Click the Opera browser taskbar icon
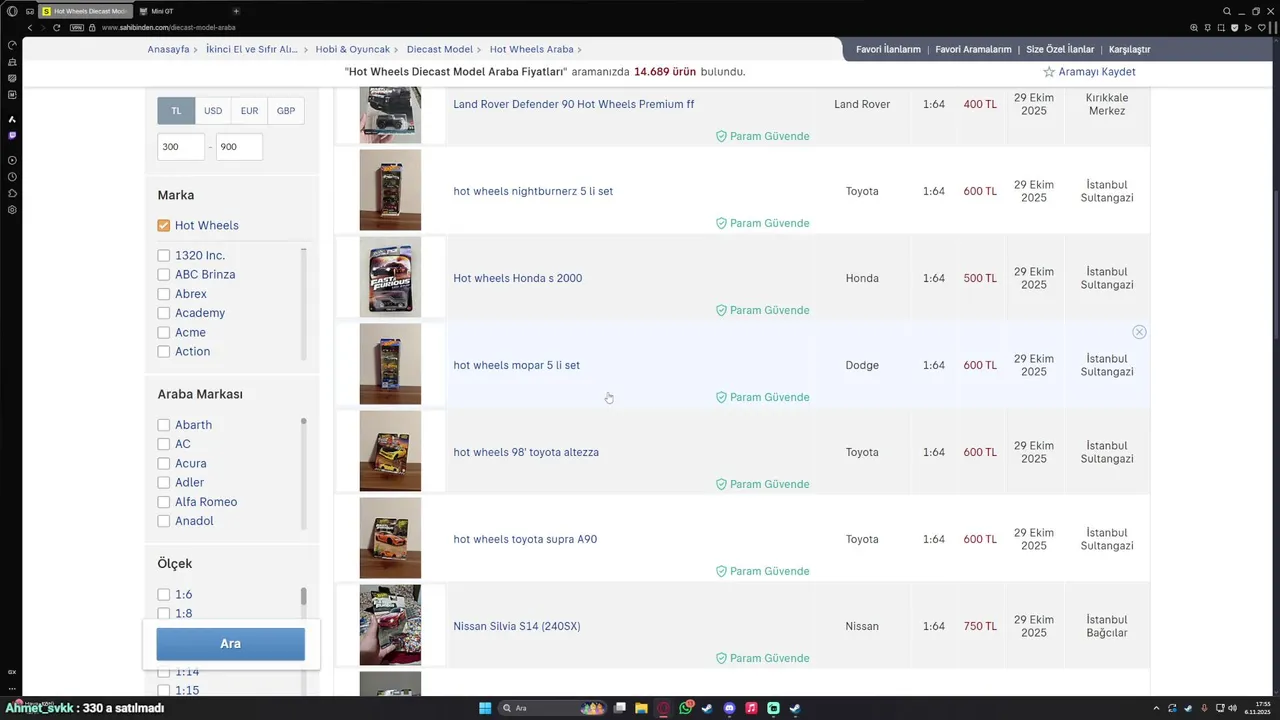Screen dimensions: 1280x720 (663, 708)
